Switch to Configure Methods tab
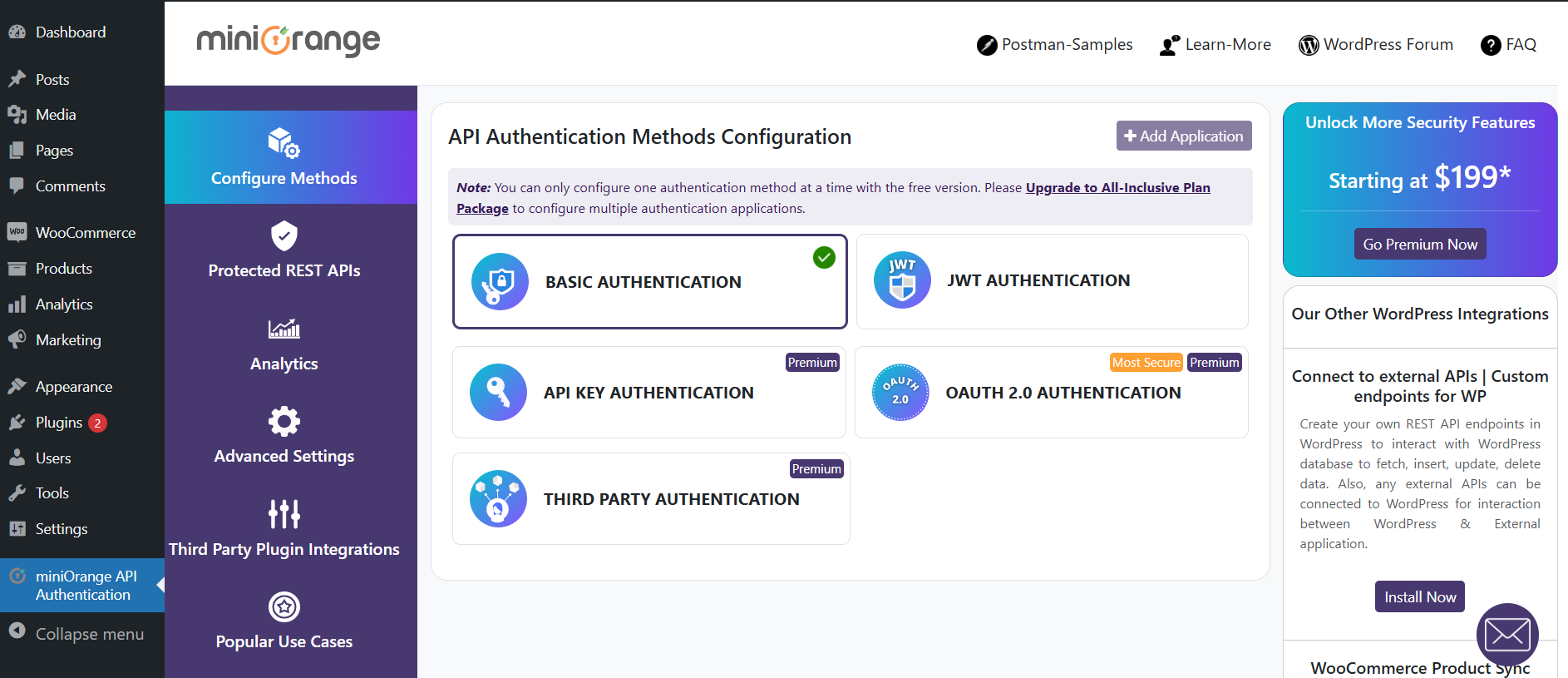Image resolution: width=1568 pixels, height=678 pixels. (x=291, y=157)
